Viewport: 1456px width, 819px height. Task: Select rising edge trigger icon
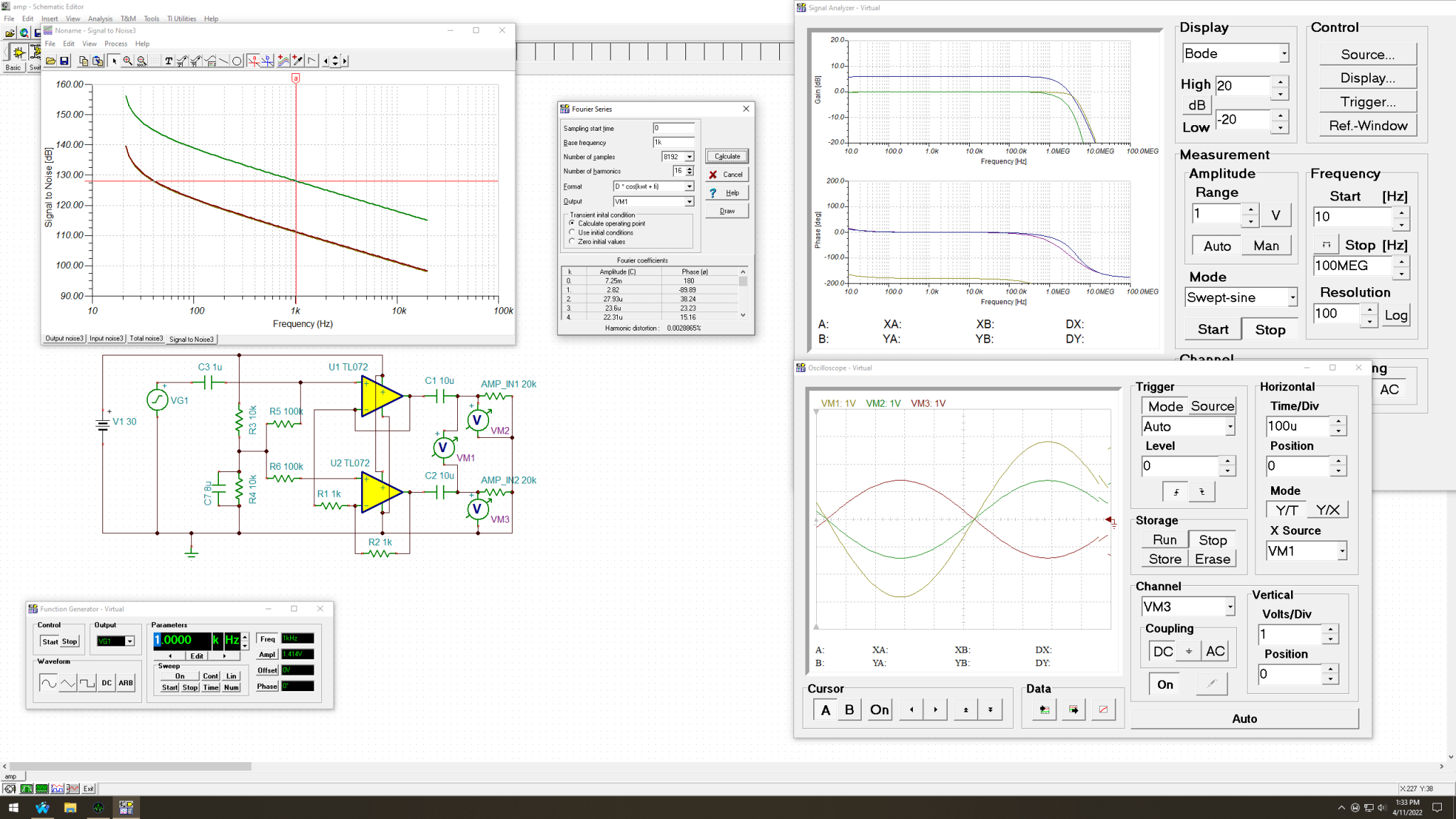tap(1176, 491)
